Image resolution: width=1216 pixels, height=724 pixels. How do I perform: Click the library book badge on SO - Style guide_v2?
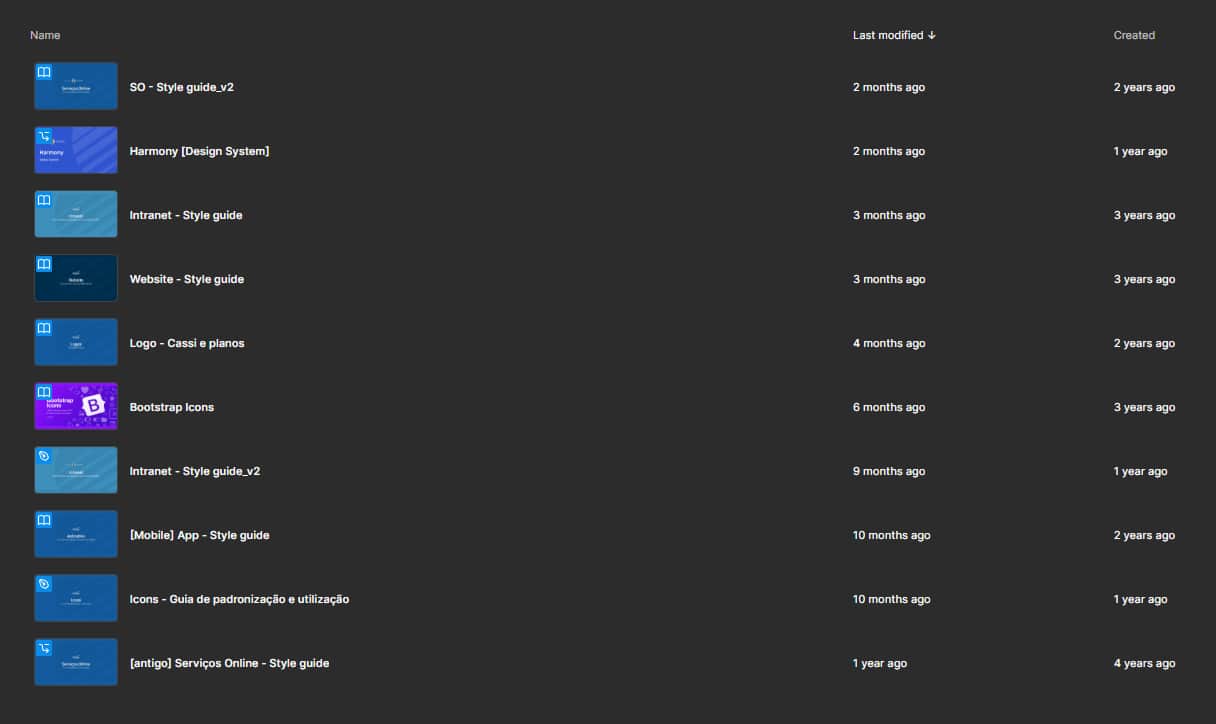point(43,72)
